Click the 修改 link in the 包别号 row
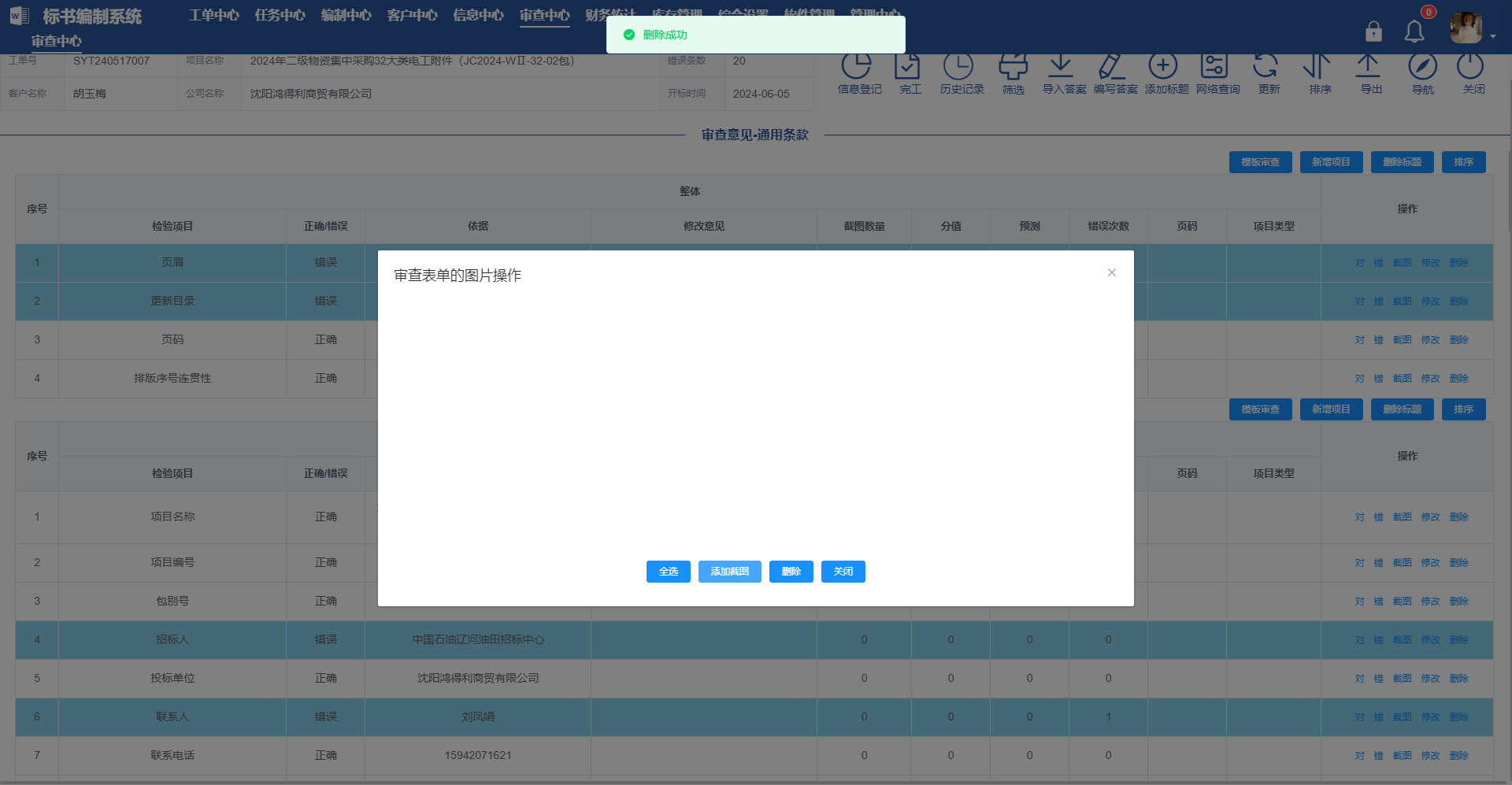 tap(1431, 602)
